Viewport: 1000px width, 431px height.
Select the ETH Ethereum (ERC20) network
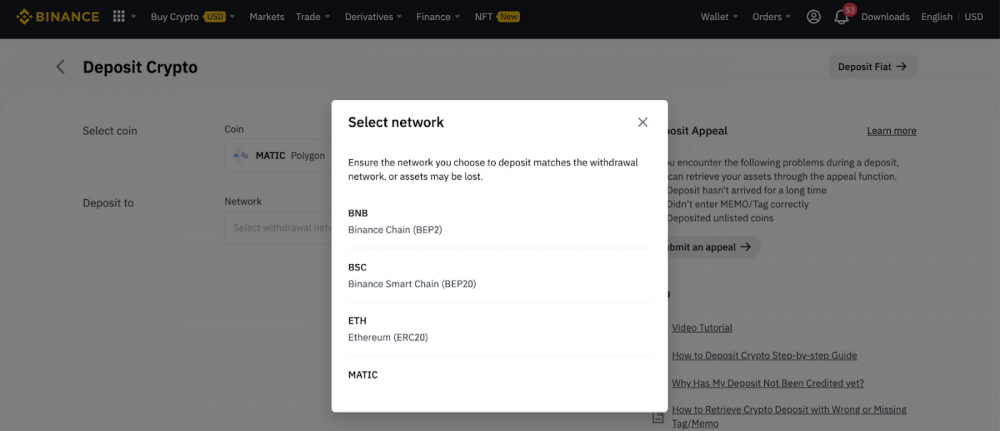tap(499, 329)
